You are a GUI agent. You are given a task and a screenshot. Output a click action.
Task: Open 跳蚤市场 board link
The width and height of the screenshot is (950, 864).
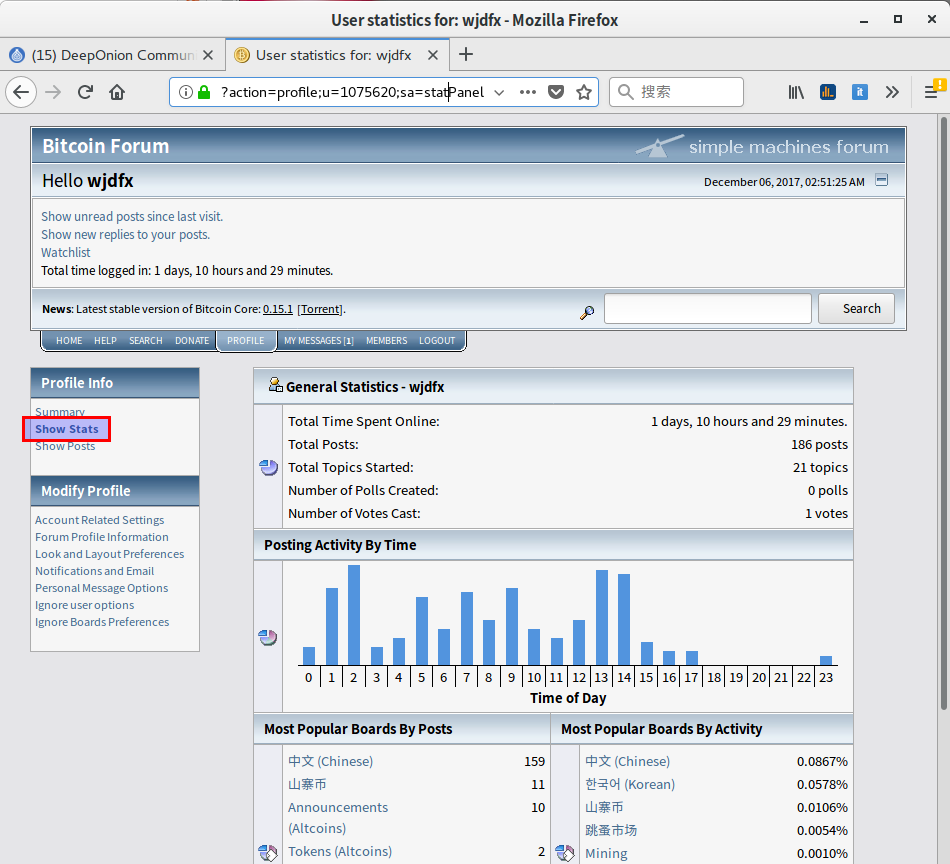[x=611, y=830]
